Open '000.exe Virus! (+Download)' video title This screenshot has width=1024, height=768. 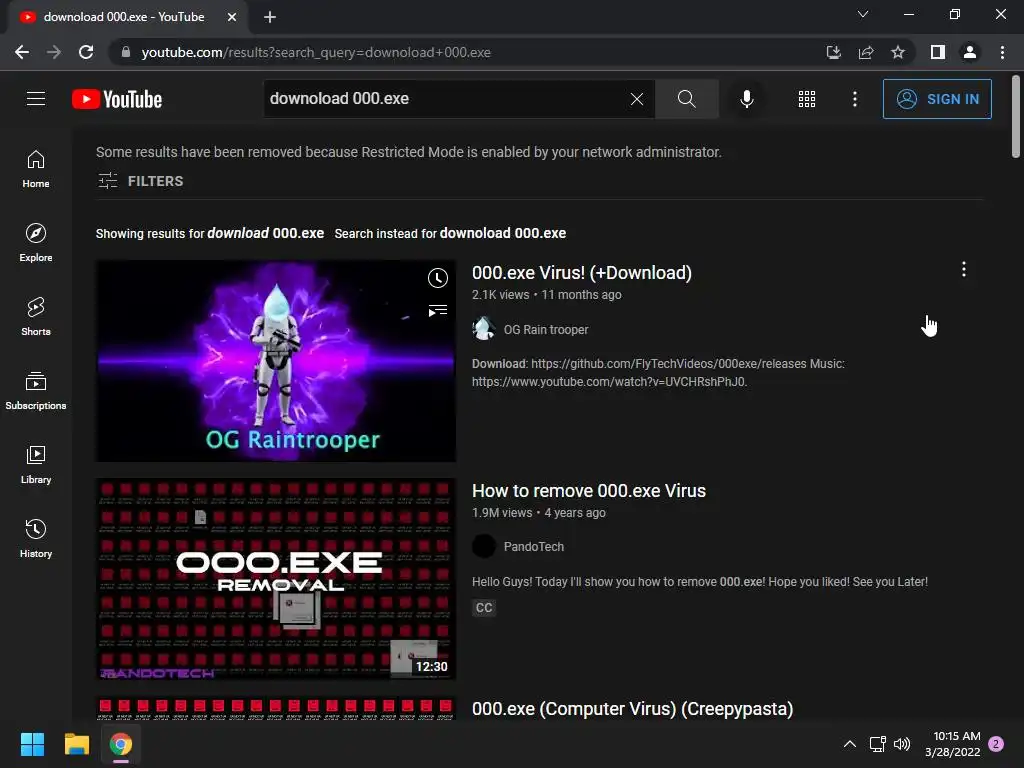coord(582,273)
